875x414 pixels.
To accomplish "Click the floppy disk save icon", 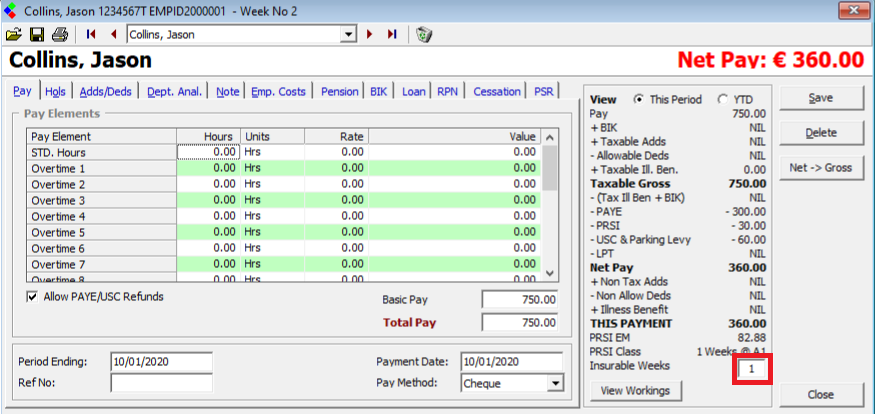I will pos(36,34).
